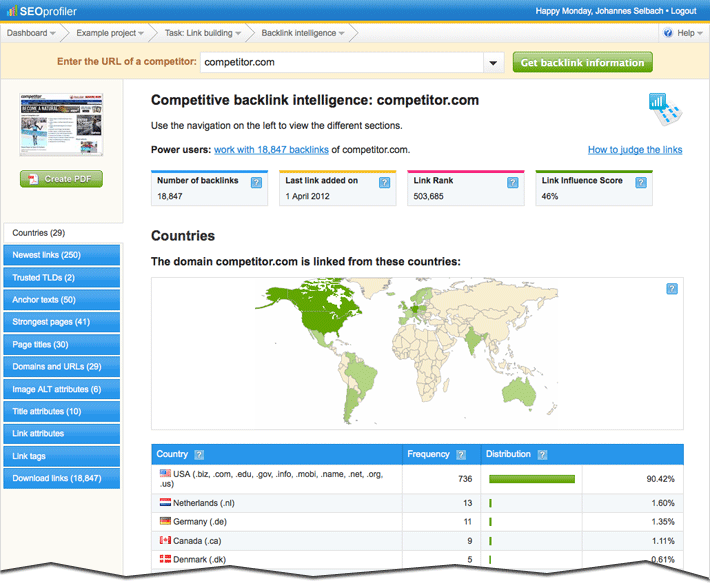Switch to Anchor texts (50) section
The image size is (710, 583).
61,300
